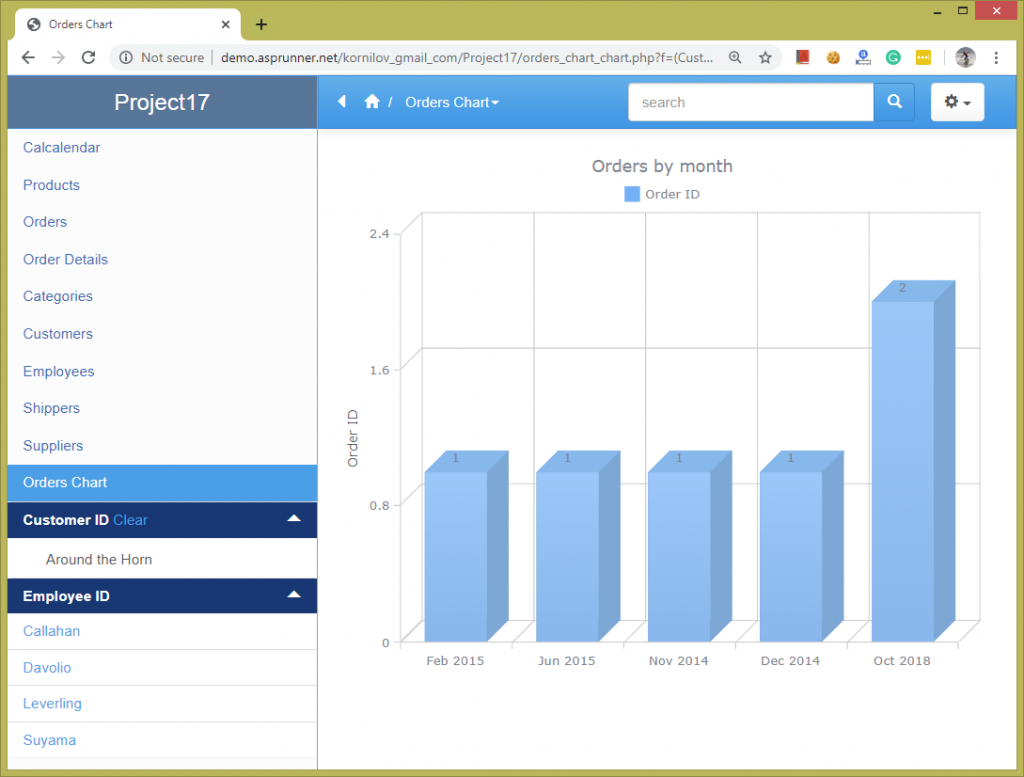Open the Orders Chart breadcrumb dropdown
1024x777 pixels.
(452, 101)
